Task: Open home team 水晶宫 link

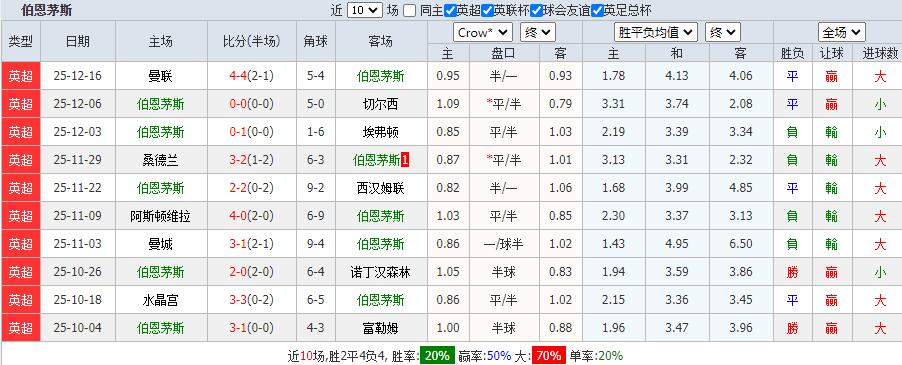Action: pos(160,300)
